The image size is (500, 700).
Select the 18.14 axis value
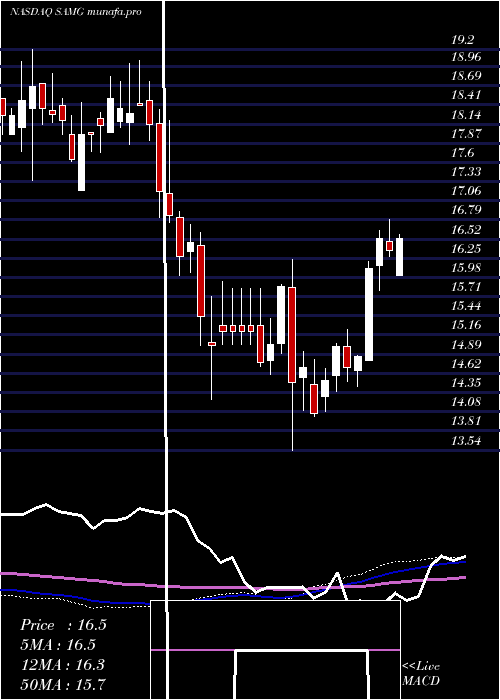point(467,115)
